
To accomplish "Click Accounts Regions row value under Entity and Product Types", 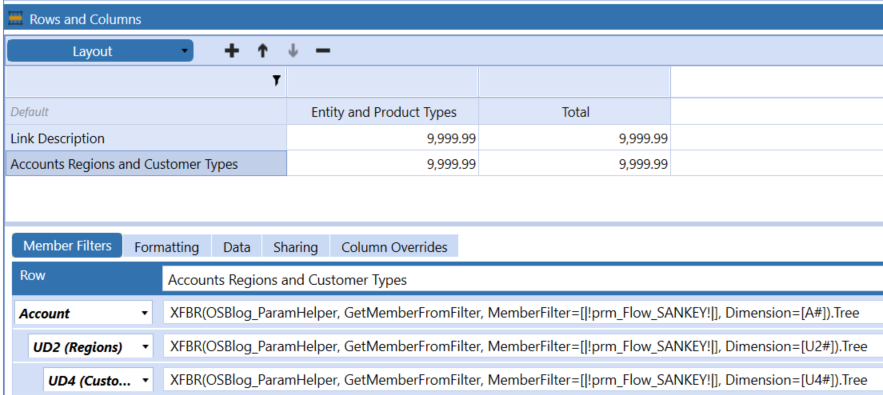I will coord(383,164).
